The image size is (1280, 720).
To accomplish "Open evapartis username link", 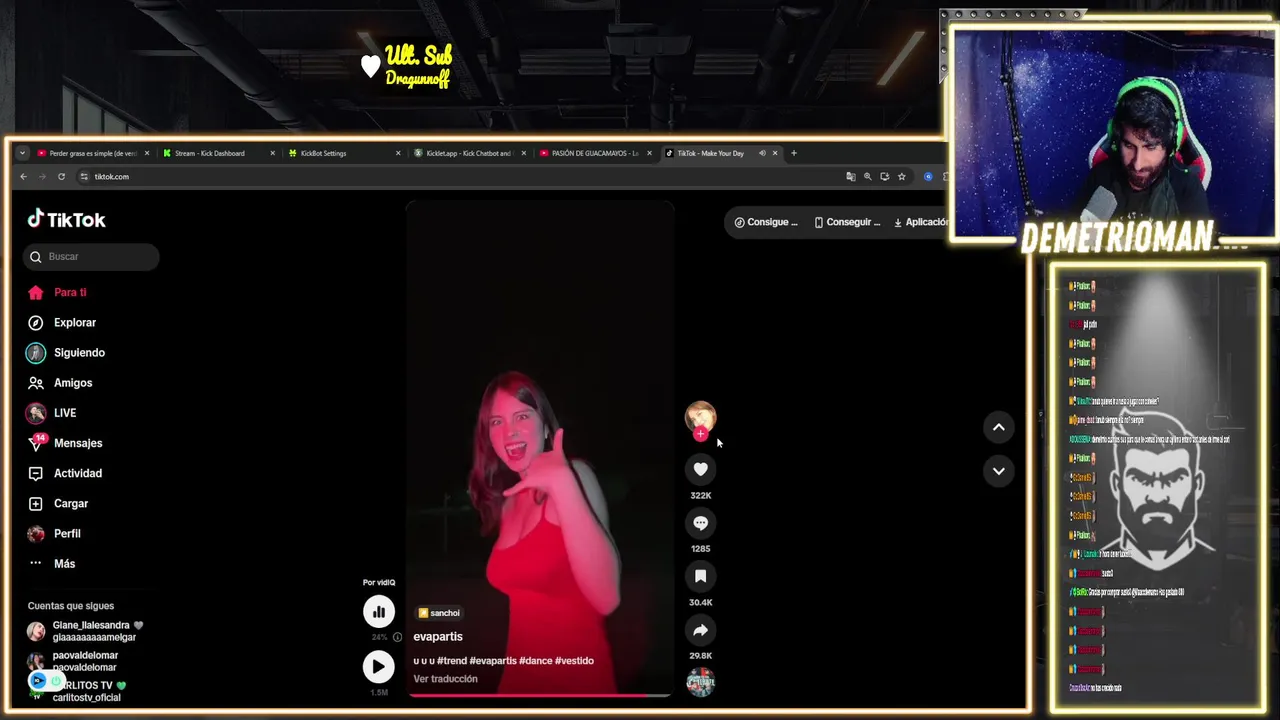I will 438,636.
